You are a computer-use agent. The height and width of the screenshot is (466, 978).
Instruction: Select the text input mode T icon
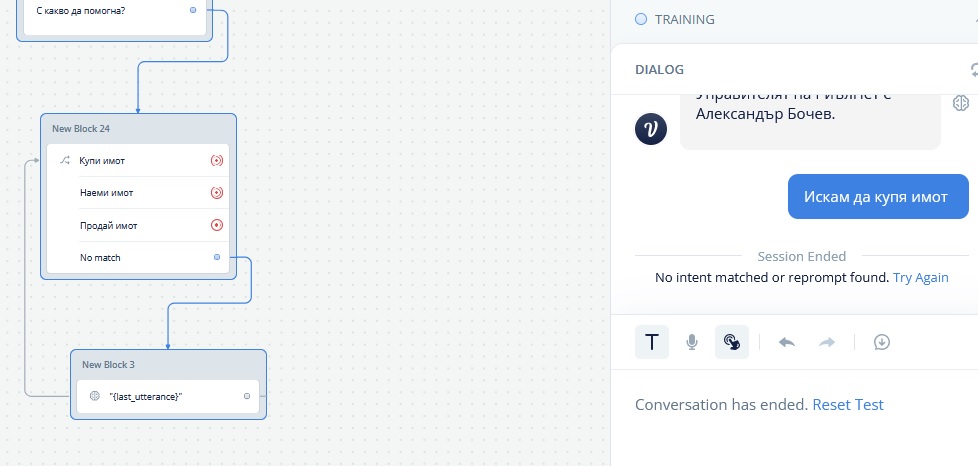click(x=652, y=342)
